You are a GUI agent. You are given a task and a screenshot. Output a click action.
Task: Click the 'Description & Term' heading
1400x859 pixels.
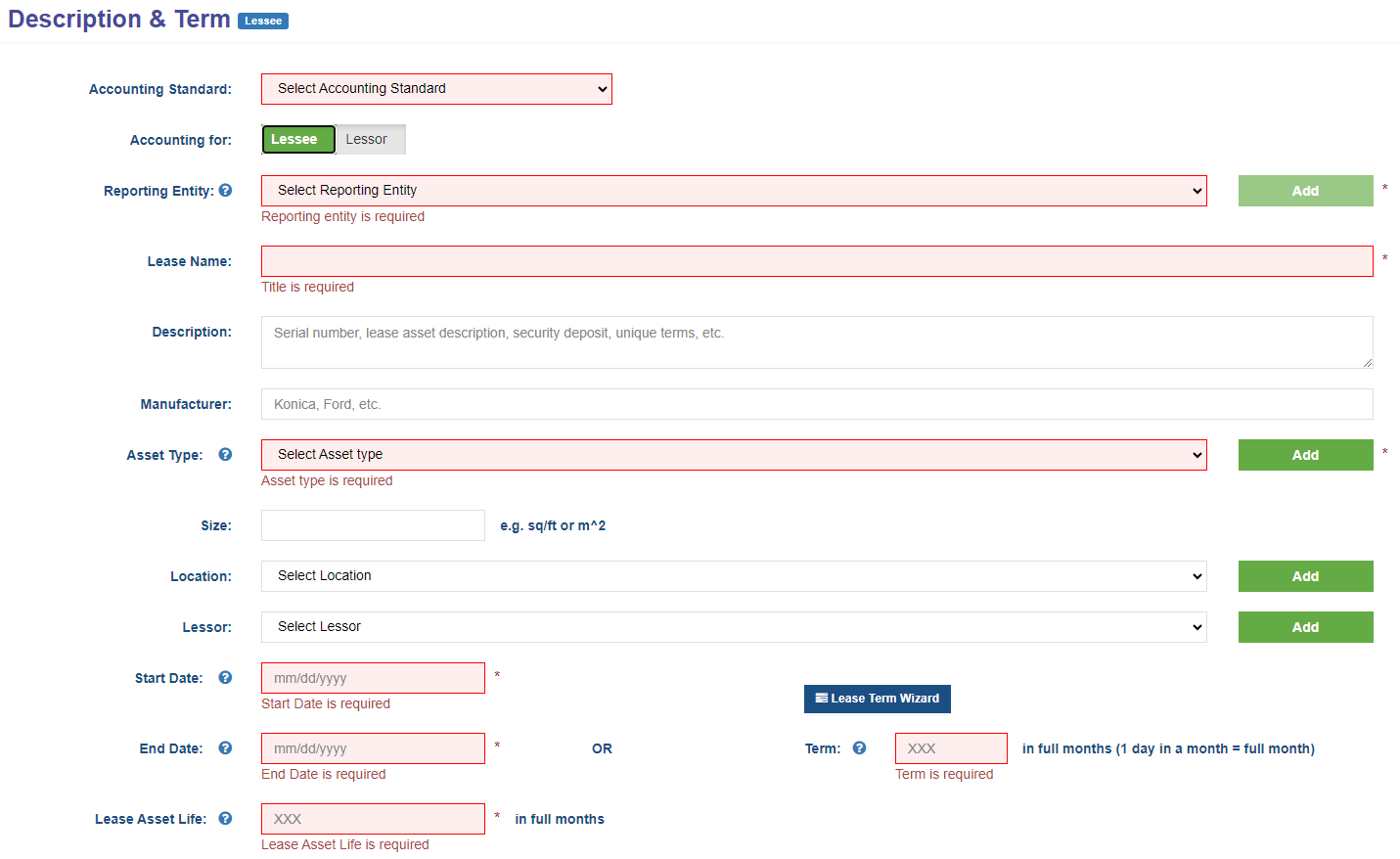119,20
